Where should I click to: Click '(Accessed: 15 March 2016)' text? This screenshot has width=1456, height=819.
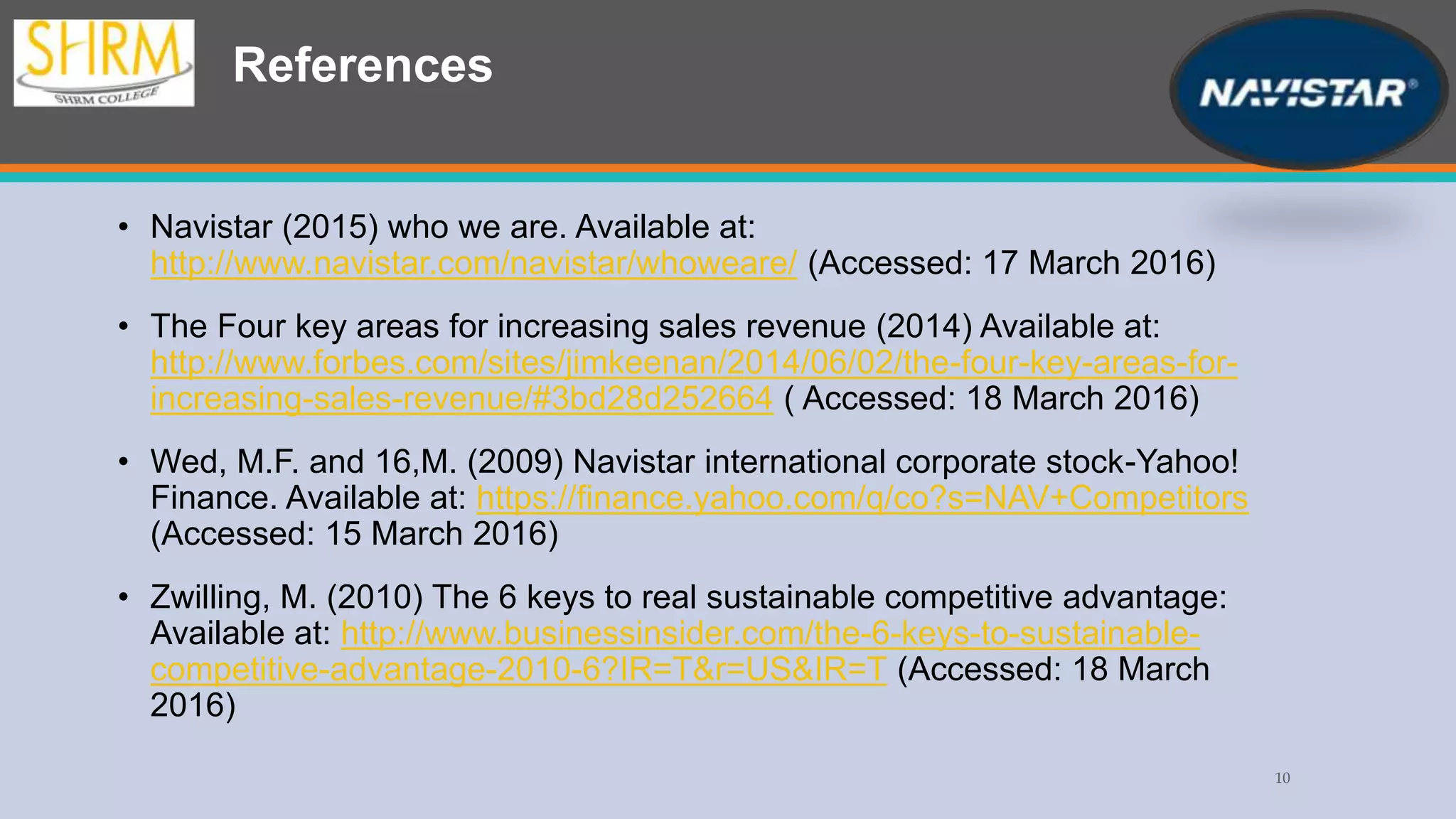click(x=354, y=534)
